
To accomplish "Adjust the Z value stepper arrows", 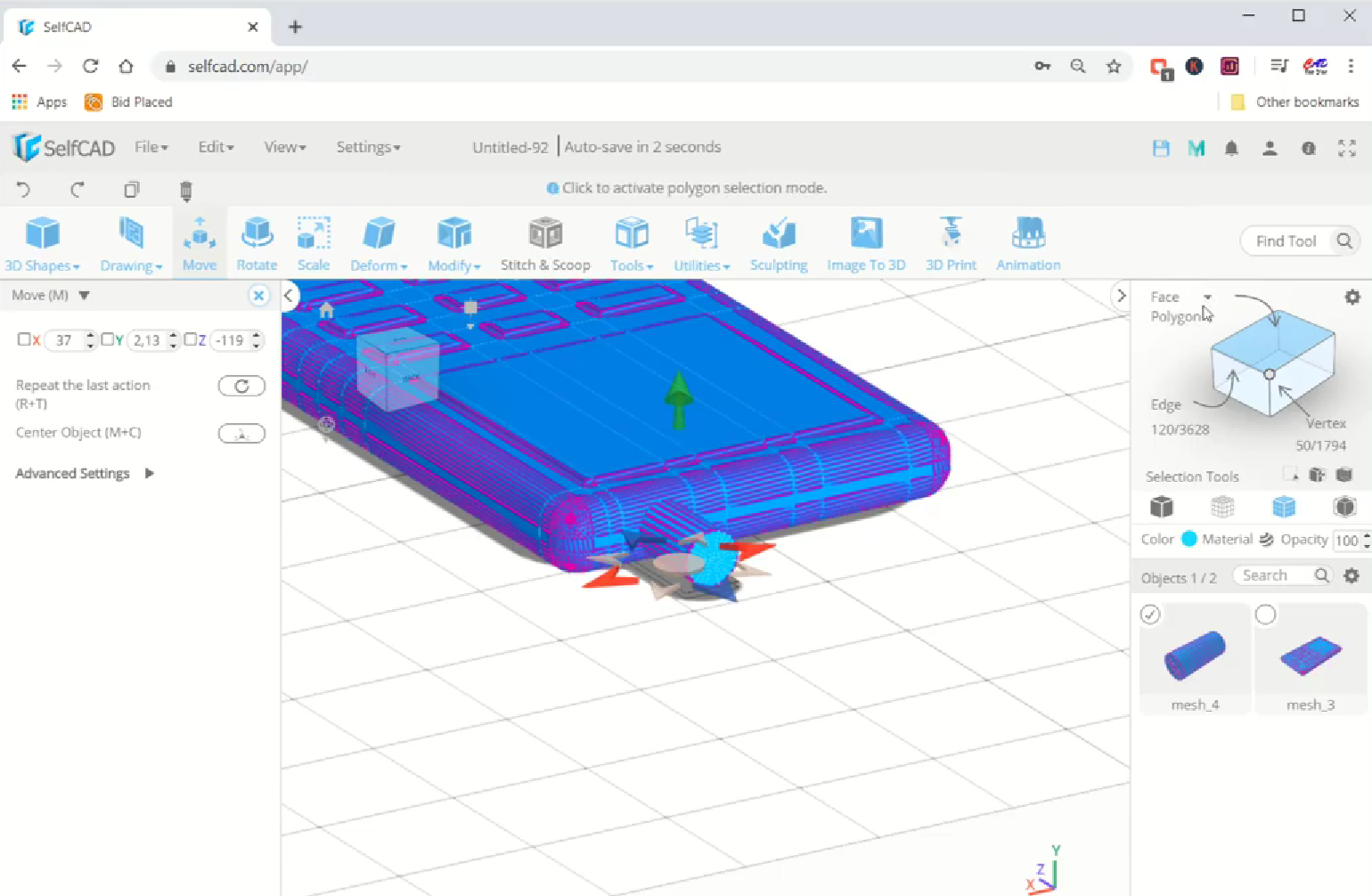I will pos(257,340).
